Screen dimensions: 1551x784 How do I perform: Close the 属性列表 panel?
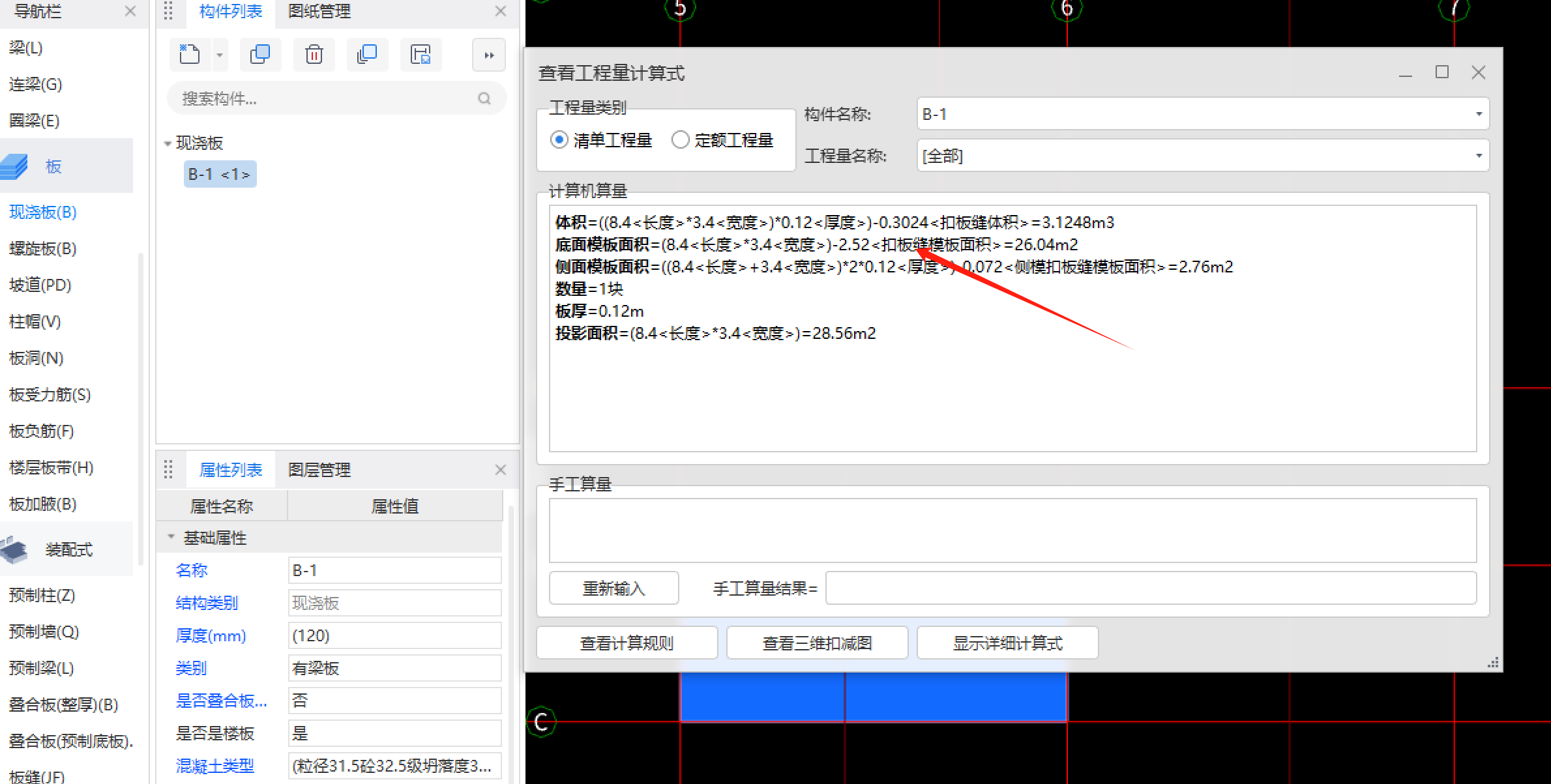[x=501, y=470]
